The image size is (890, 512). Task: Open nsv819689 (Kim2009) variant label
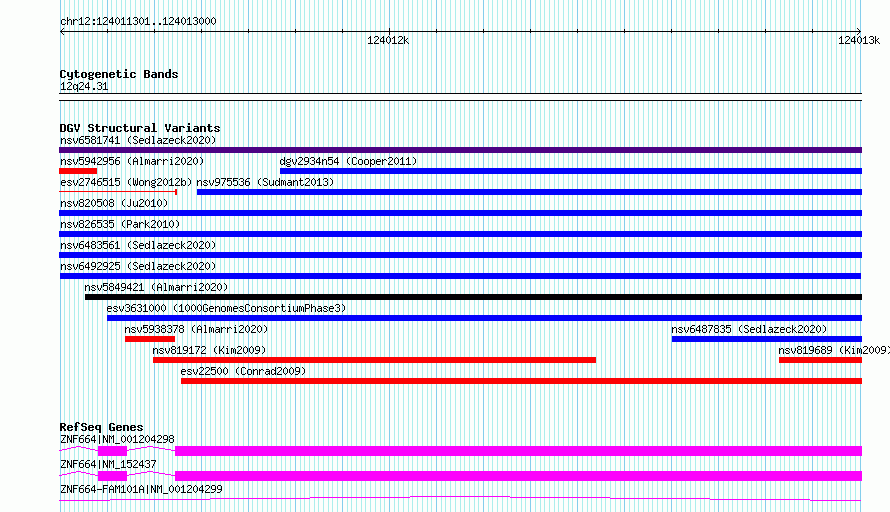(x=833, y=350)
